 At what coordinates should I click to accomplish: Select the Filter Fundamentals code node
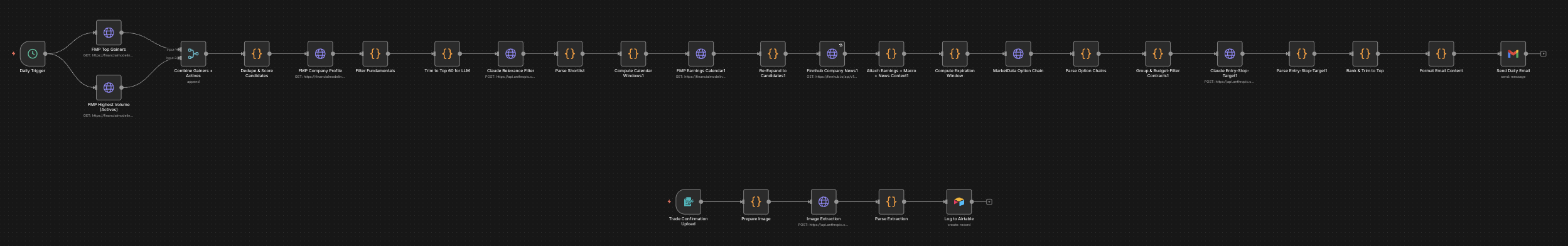pyautogui.click(x=375, y=54)
